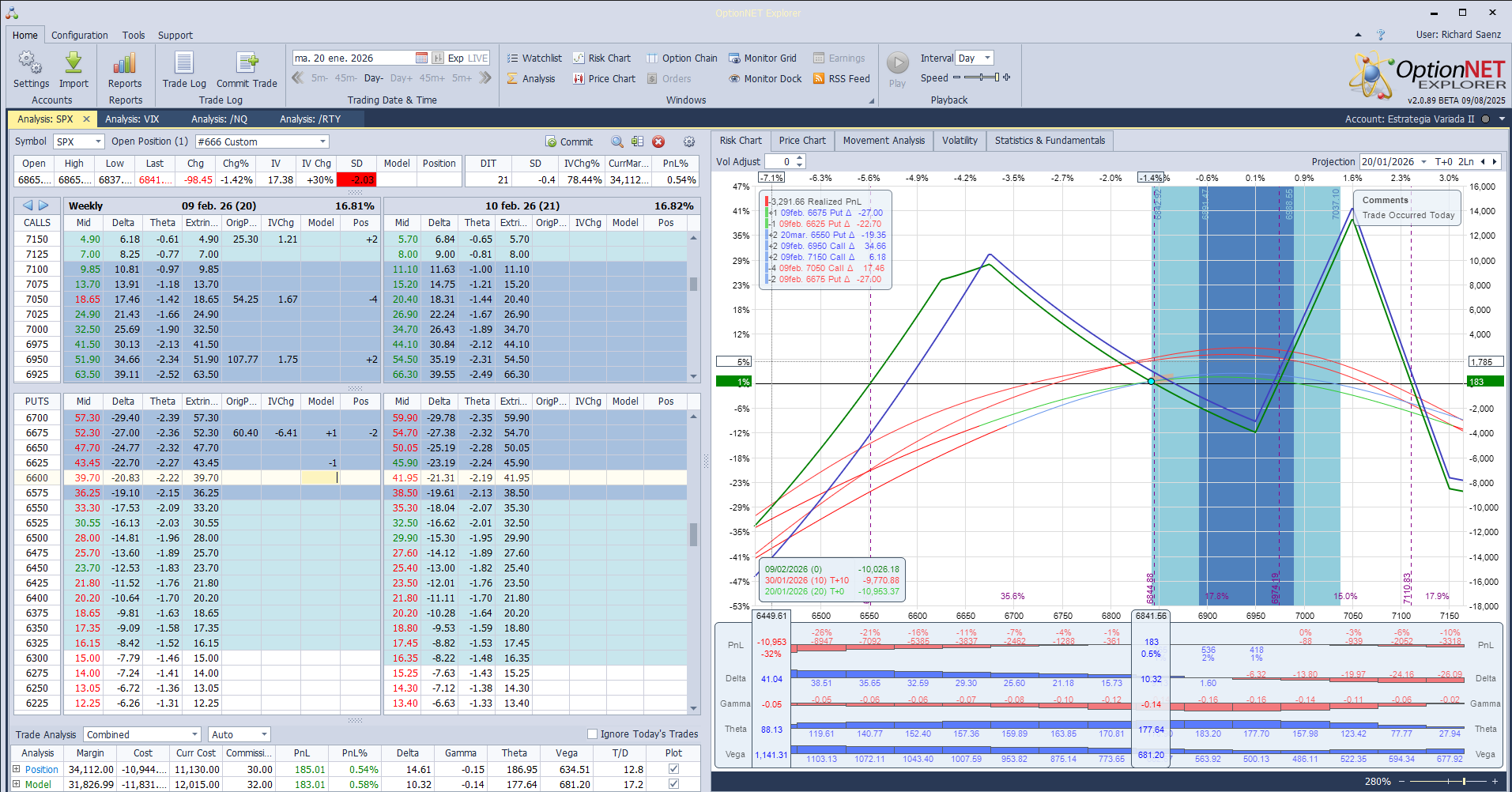Screen dimensions: 1512x792
Task: Switch to the Configuration ribbon tab
Action: point(80,35)
